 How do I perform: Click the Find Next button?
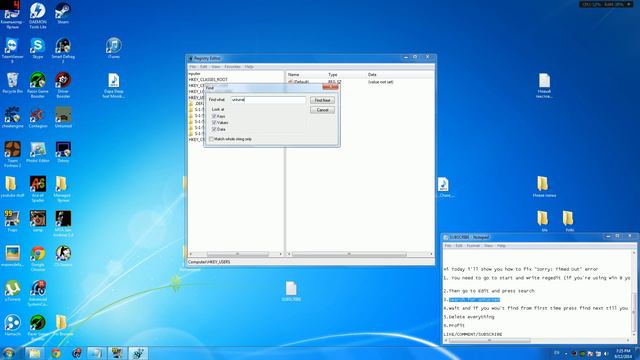[322, 100]
